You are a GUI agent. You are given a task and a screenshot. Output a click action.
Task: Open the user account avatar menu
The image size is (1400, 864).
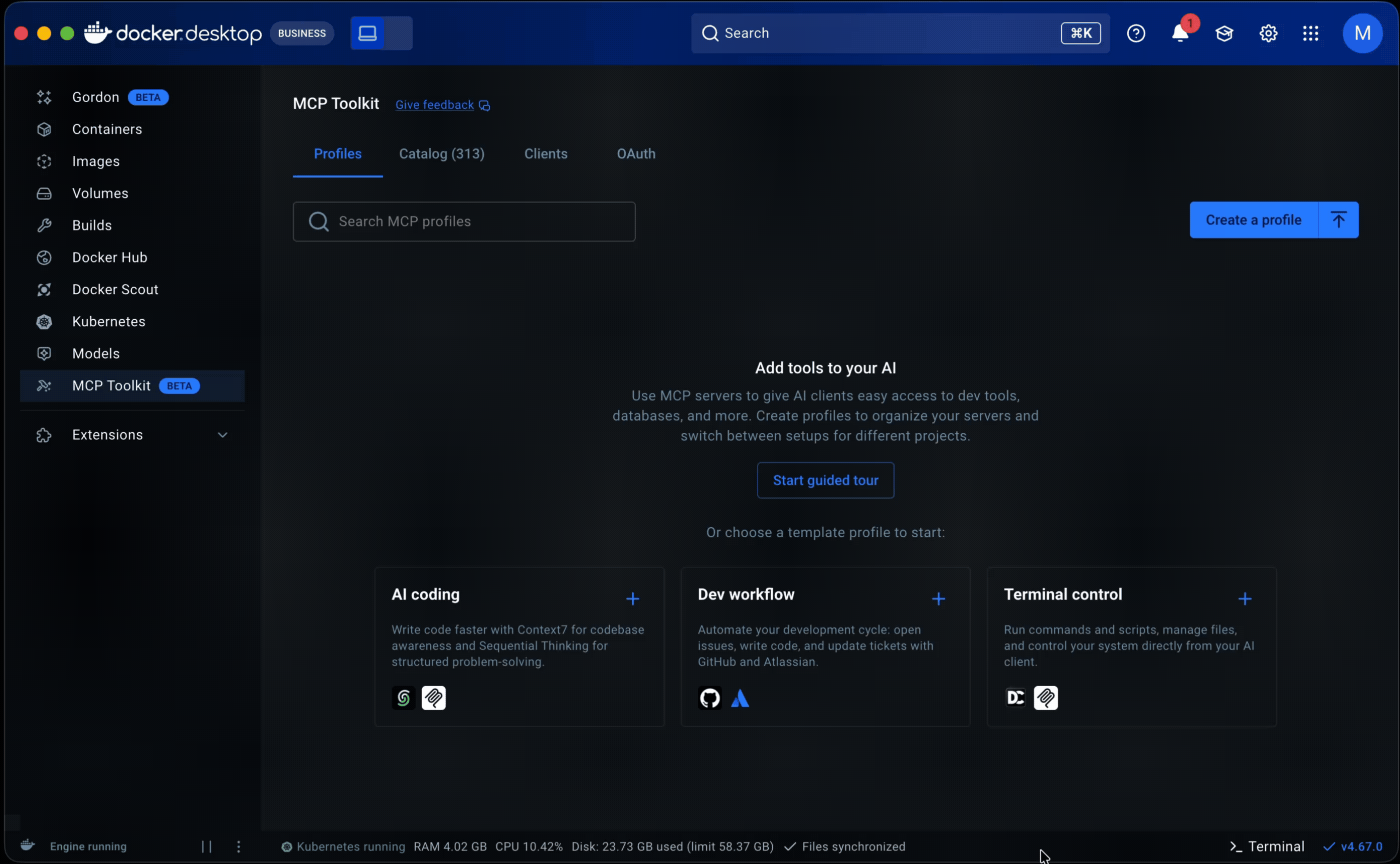1362,33
